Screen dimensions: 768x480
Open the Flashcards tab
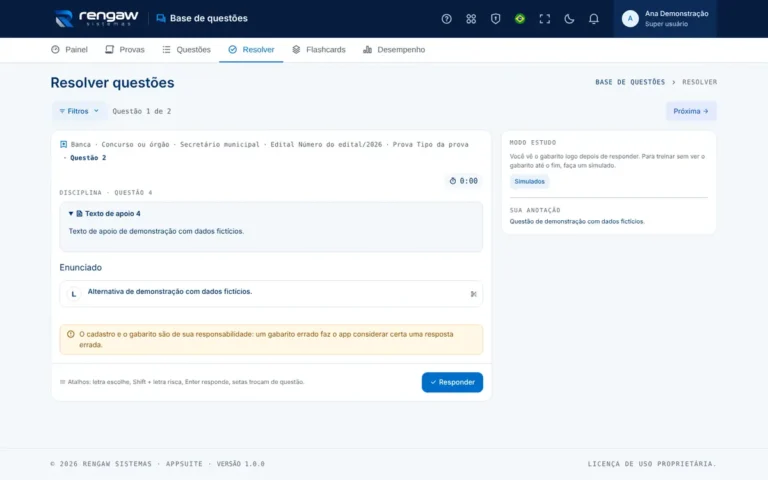tap(319, 49)
